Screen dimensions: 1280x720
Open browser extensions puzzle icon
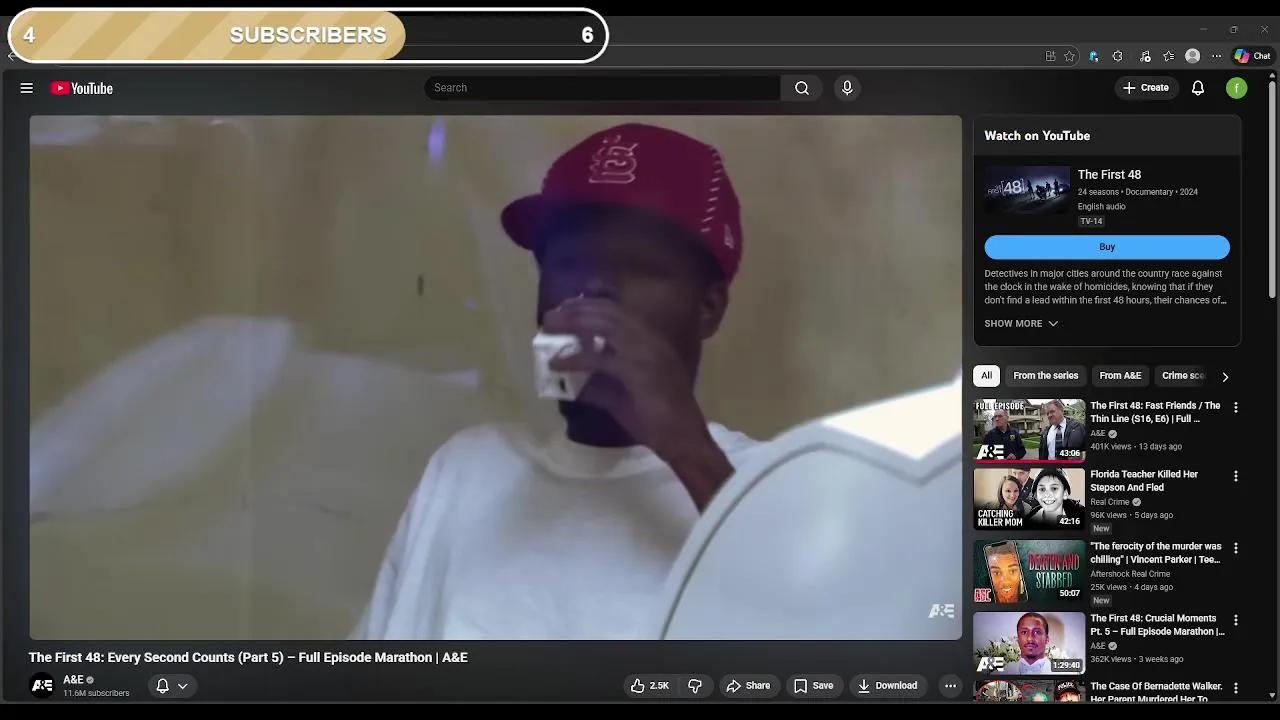click(x=1118, y=56)
